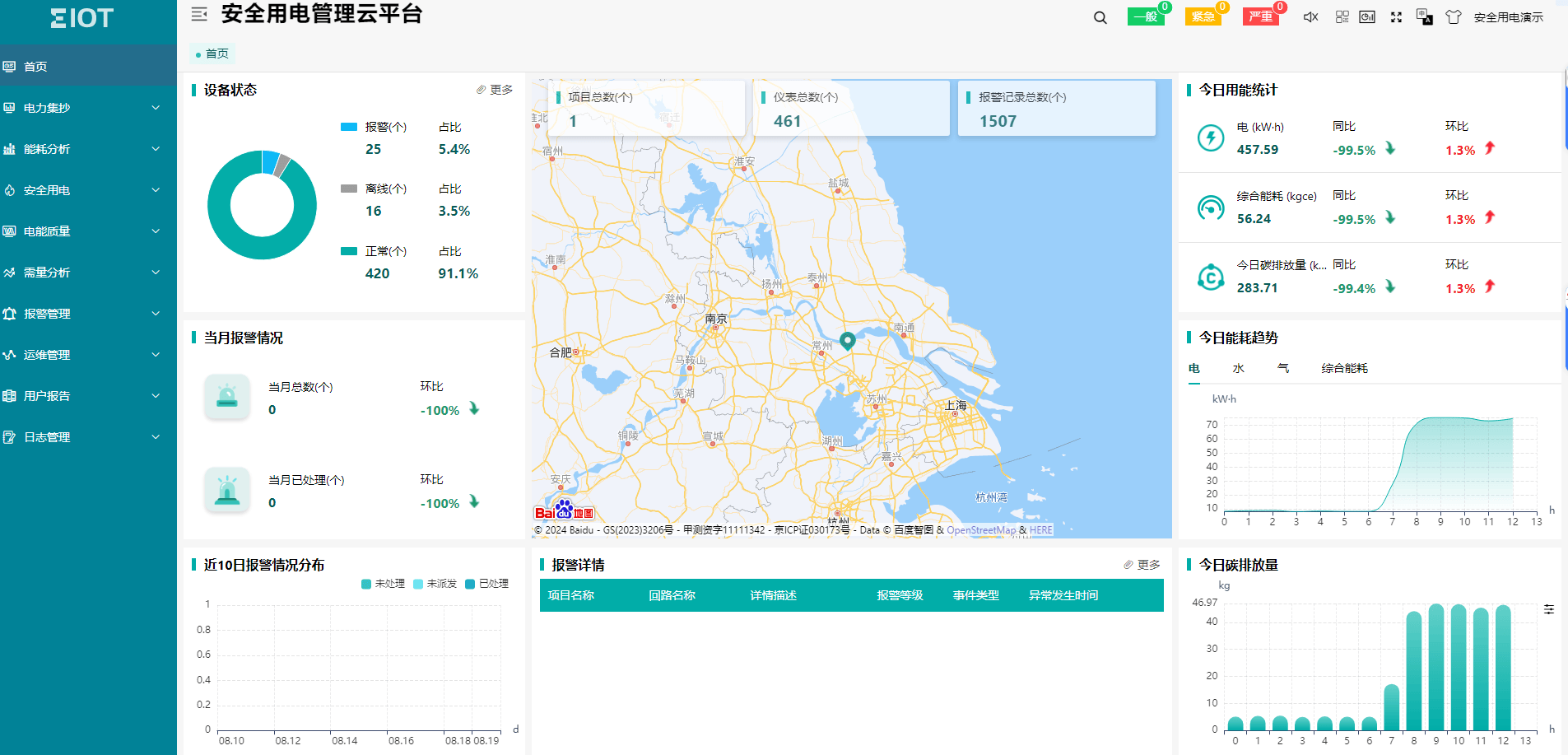Expand 日志管理 menu chevron
This screenshot has height=755, width=1568.
click(x=156, y=437)
